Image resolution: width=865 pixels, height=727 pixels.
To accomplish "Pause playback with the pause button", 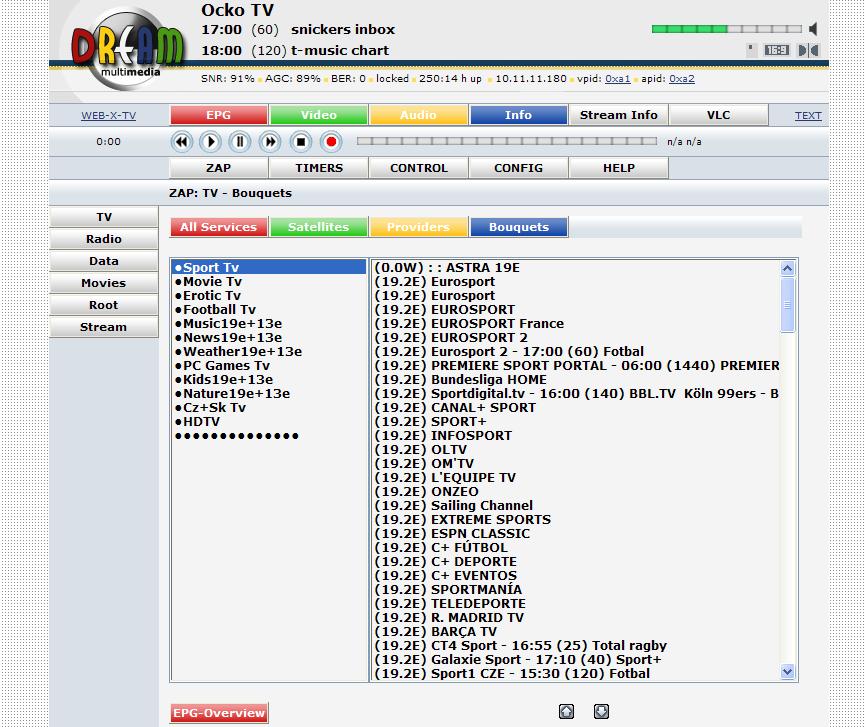I will click(x=240, y=142).
